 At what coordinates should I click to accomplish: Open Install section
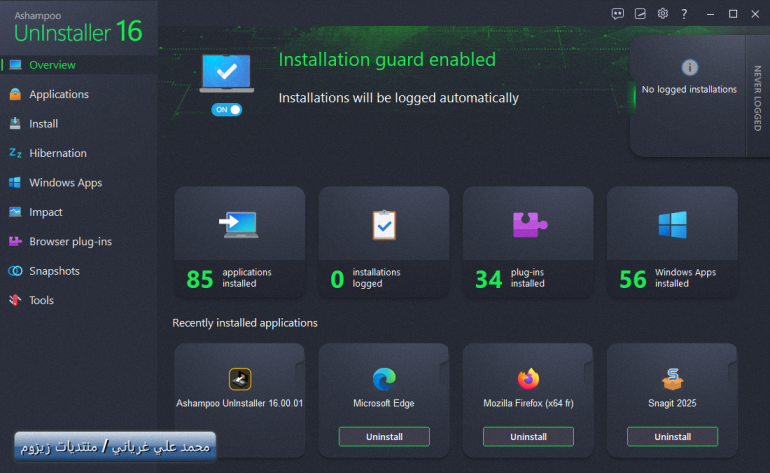(x=44, y=124)
